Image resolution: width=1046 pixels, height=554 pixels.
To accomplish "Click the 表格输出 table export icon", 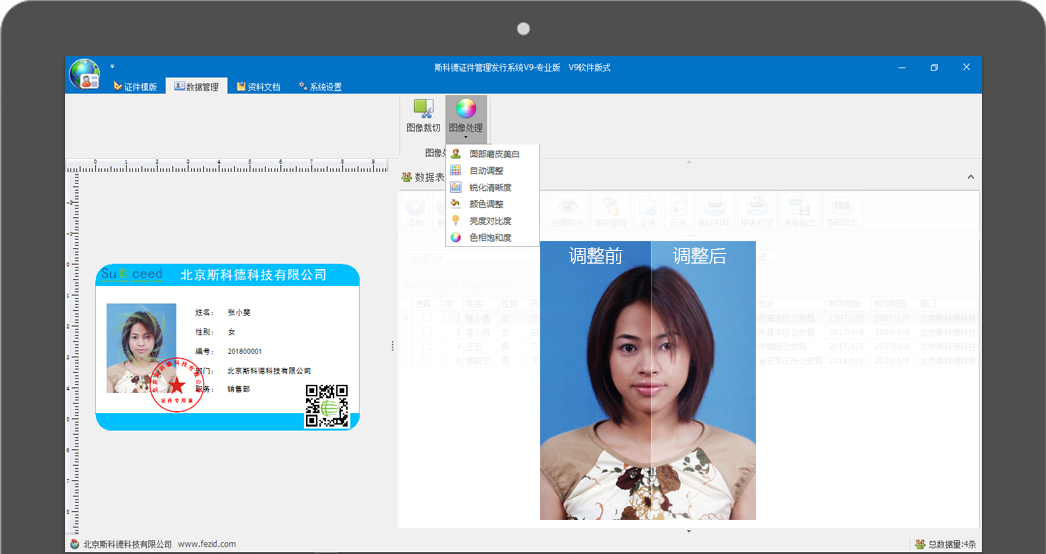I will [x=799, y=212].
